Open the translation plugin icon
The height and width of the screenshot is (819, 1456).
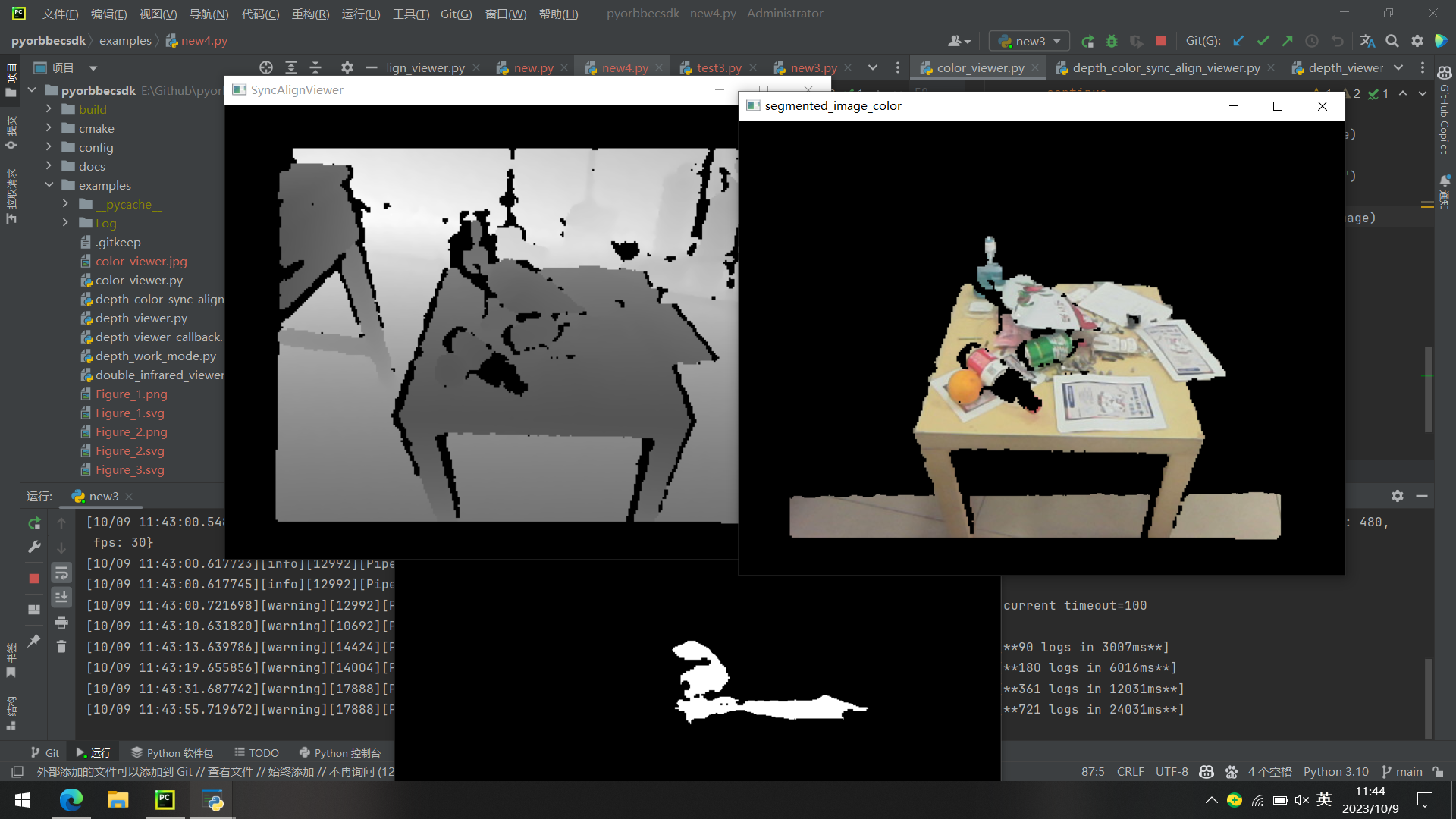pos(1367,41)
